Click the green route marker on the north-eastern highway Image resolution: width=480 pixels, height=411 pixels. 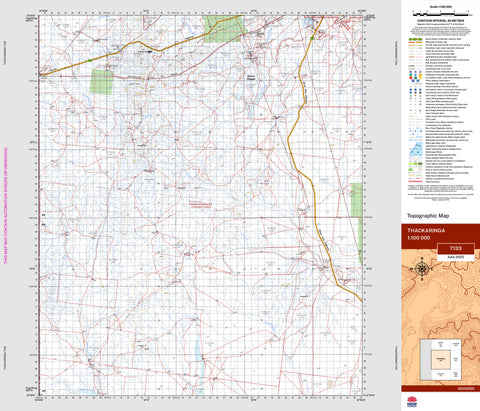pos(312,38)
